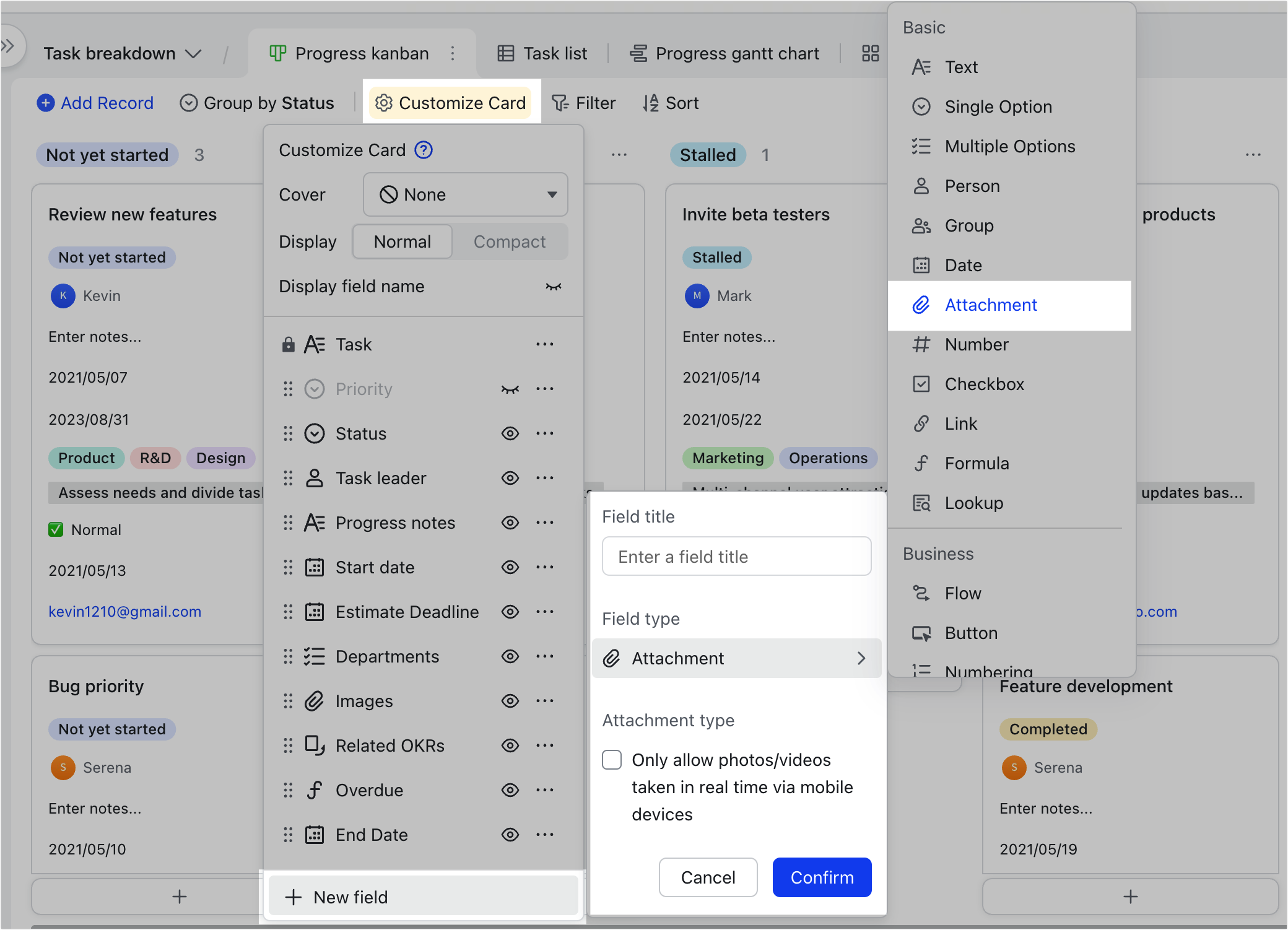Enable photos/videos taken in real time checkbox
Viewport: 1288px width, 930px height.
point(611,760)
